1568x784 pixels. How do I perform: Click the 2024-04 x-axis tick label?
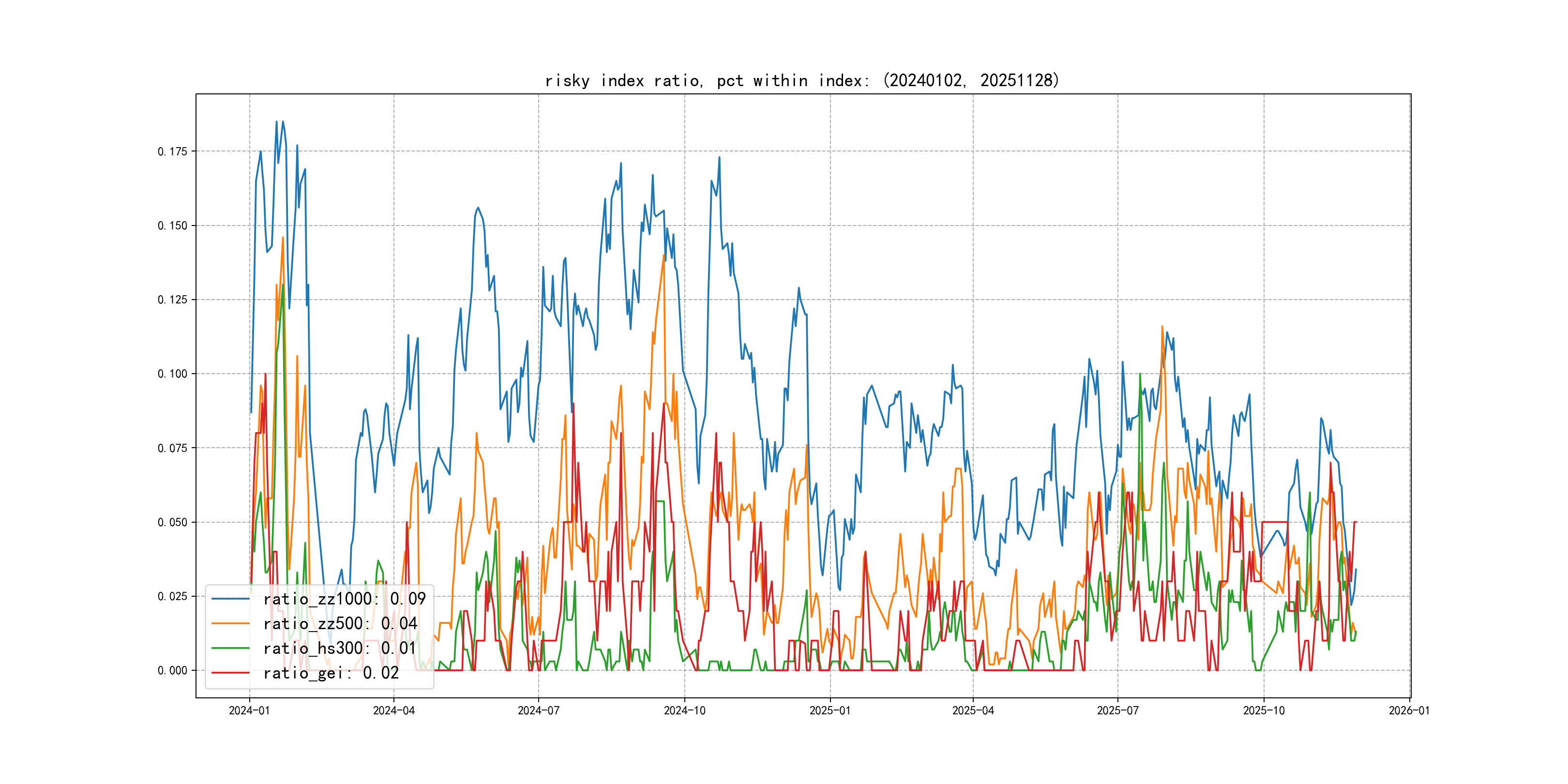click(x=394, y=710)
